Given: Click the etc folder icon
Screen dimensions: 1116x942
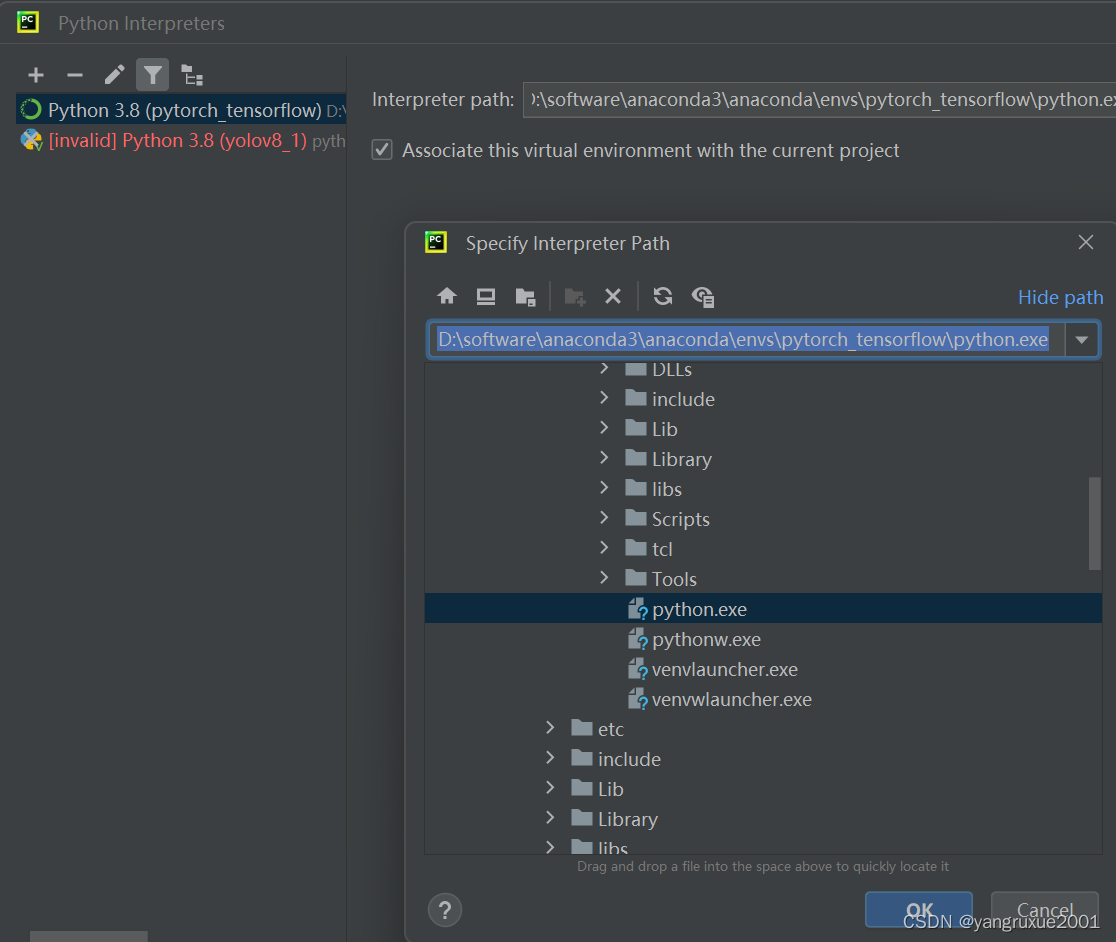Looking at the screenshot, I should [x=581, y=727].
